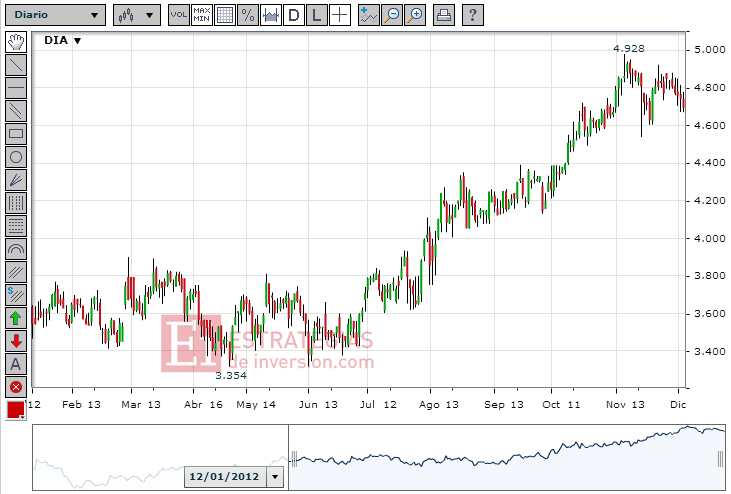
Task: Select the horizontal line drawing tool
Action: point(16,87)
